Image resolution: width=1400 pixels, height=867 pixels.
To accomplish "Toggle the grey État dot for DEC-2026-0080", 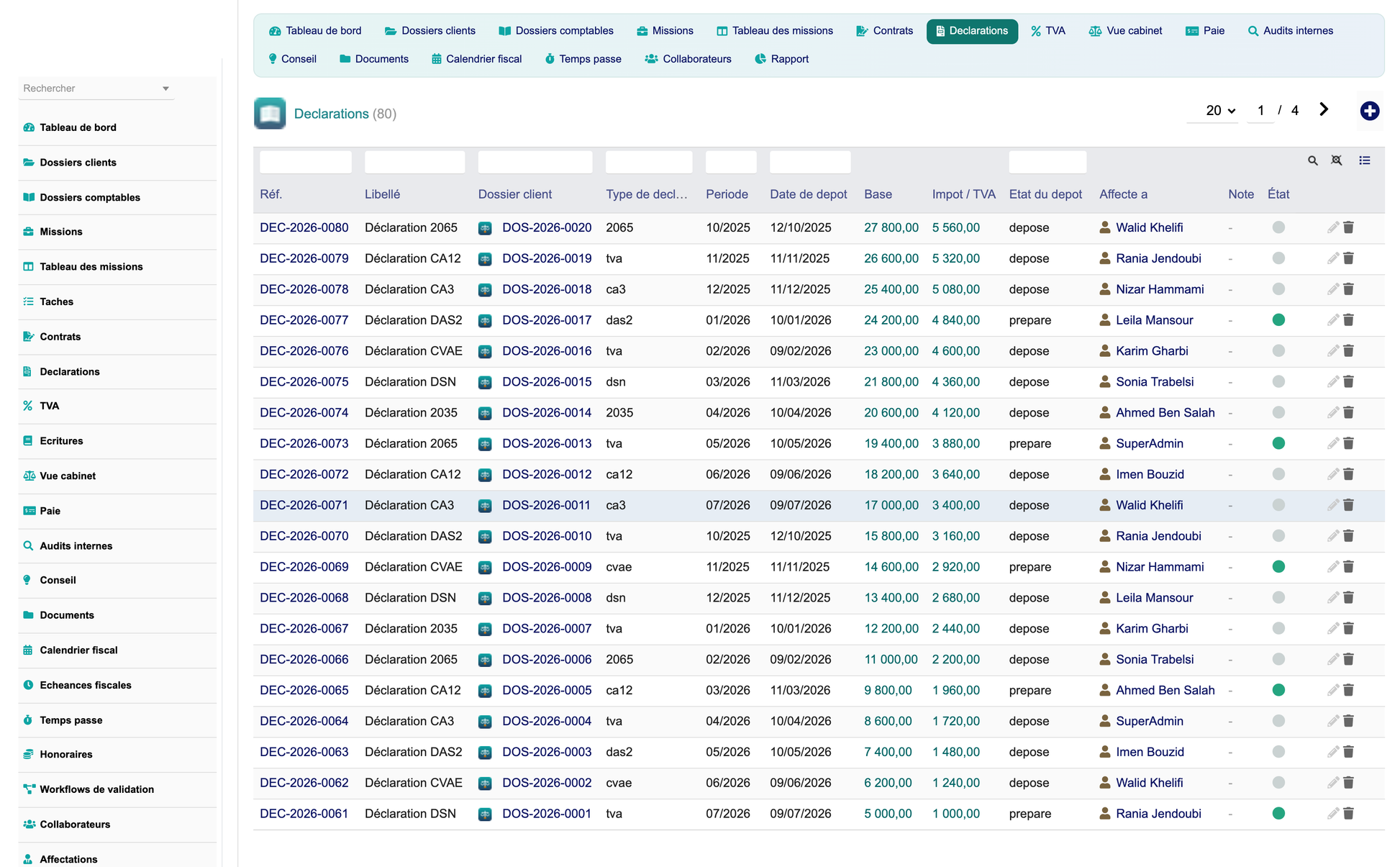I will pos(1278,227).
